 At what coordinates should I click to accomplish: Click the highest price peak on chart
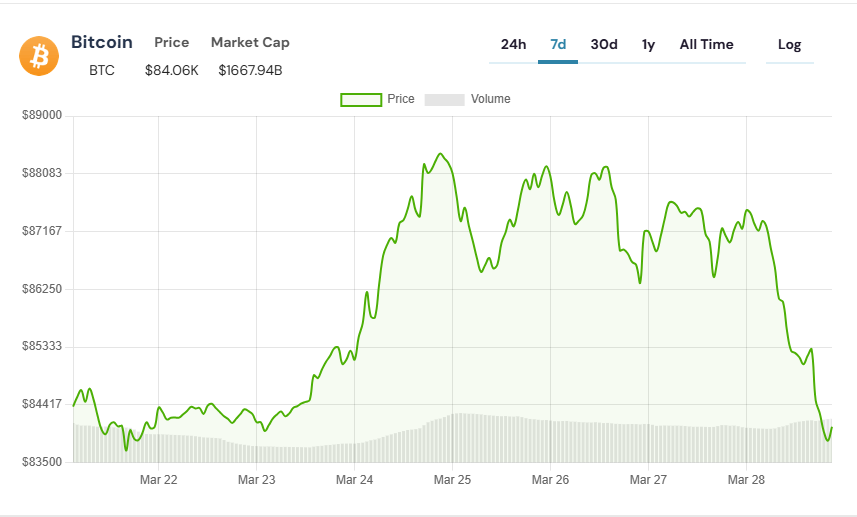click(x=441, y=154)
